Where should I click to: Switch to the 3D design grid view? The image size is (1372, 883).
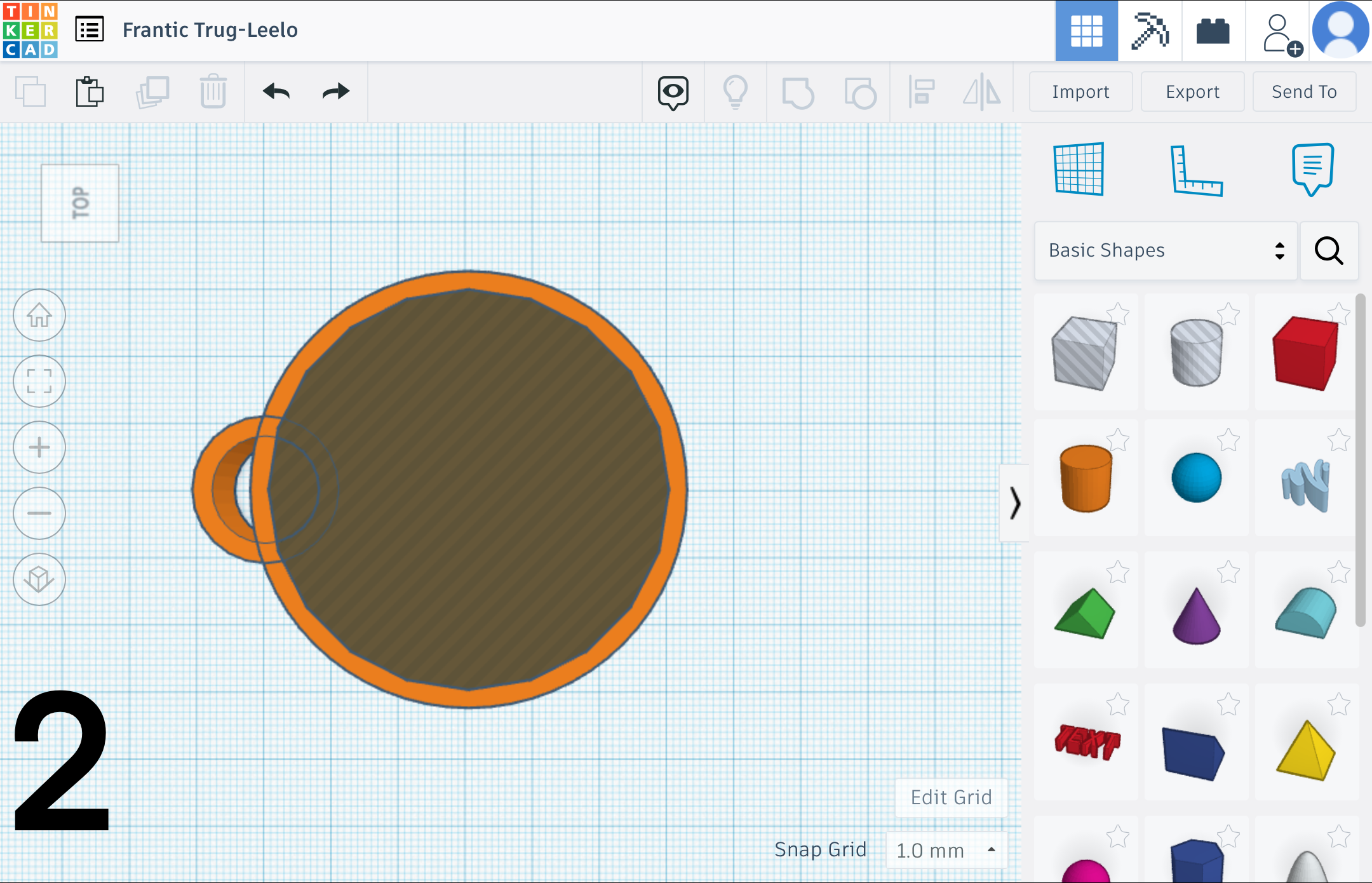click(x=1087, y=30)
